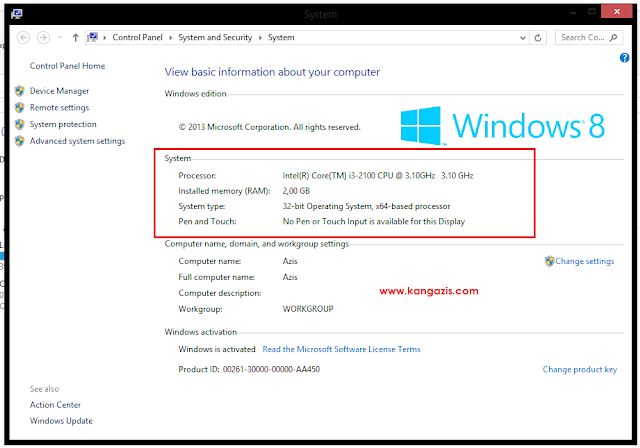Open Help with blue question mark
Screen dimensions: 640x448
624,58
